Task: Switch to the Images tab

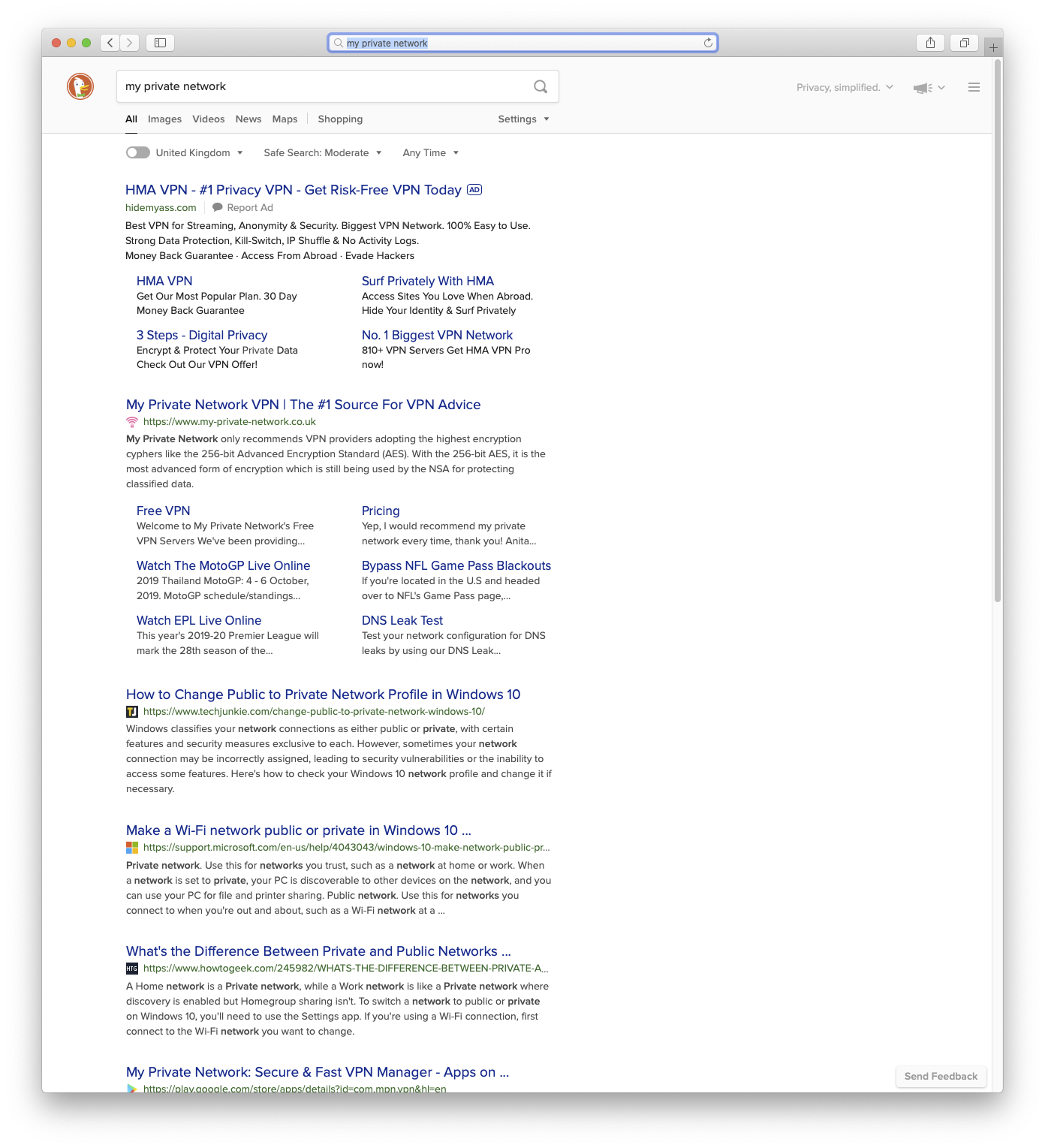Action: [x=164, y=119]
